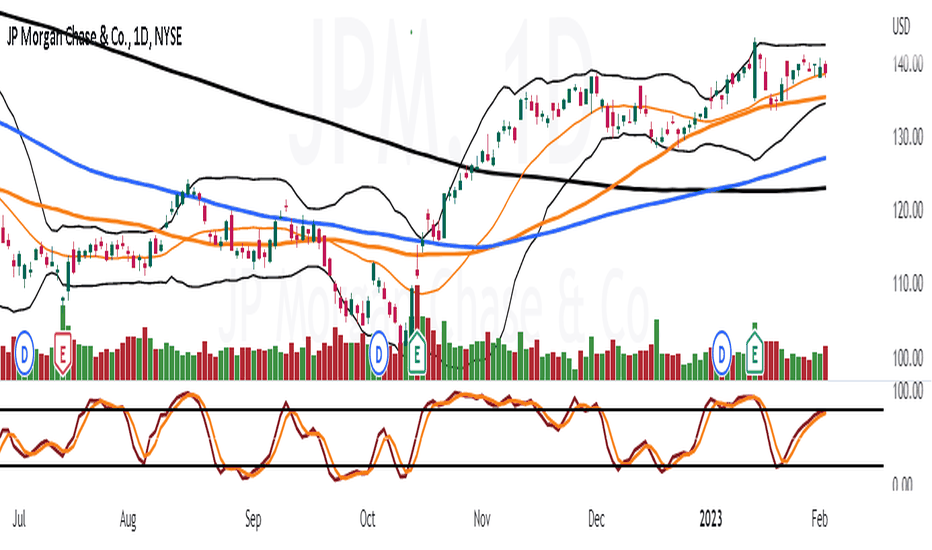Image resolution: width=932 pixels, height=550 pixels.
Task: Click the blue dividend marker in October
Action: tap(379, 355)
